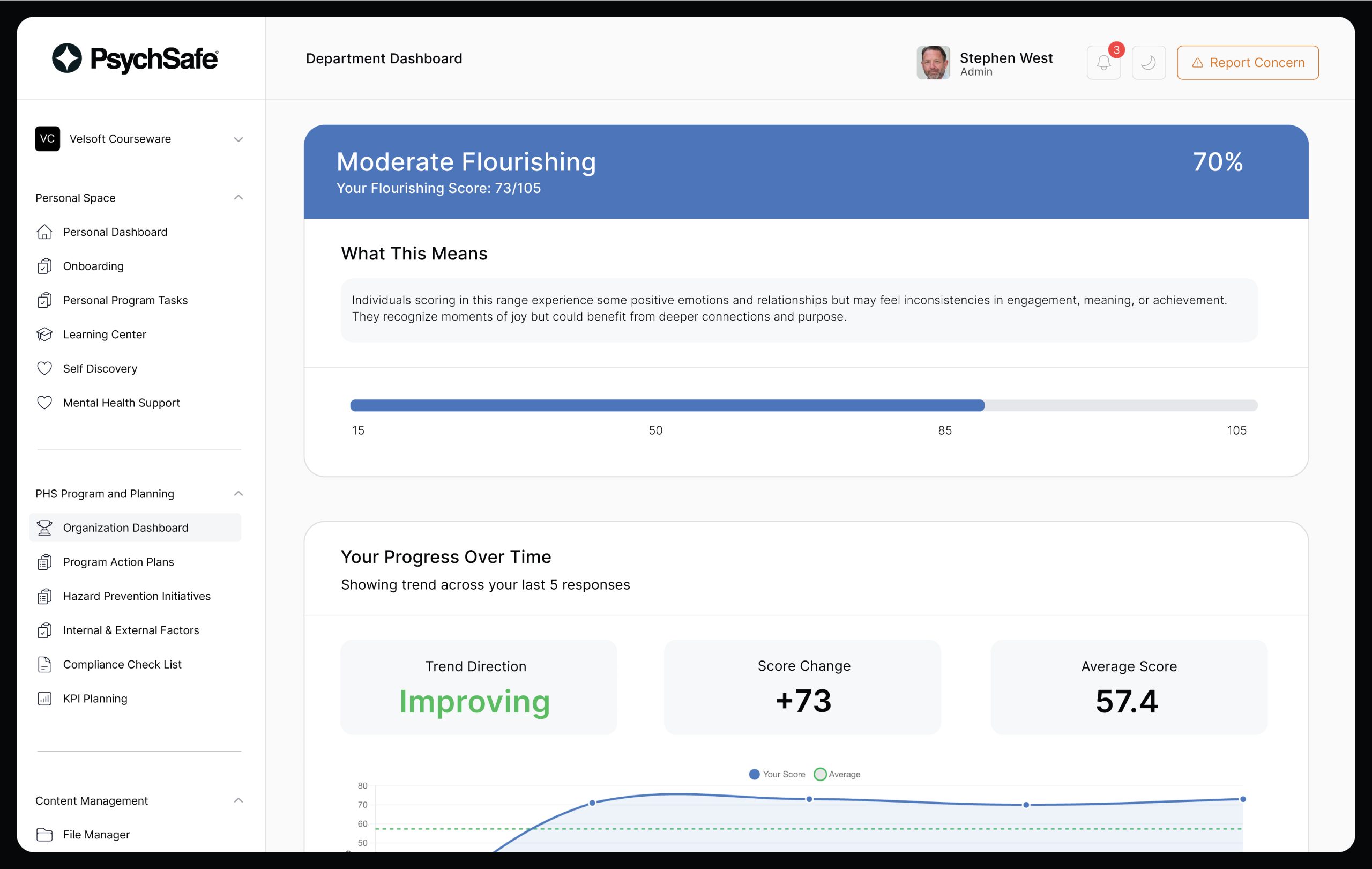Open the notifications bell icon
This screenshot has height=869, width=1372.
tap(1103, 63)
